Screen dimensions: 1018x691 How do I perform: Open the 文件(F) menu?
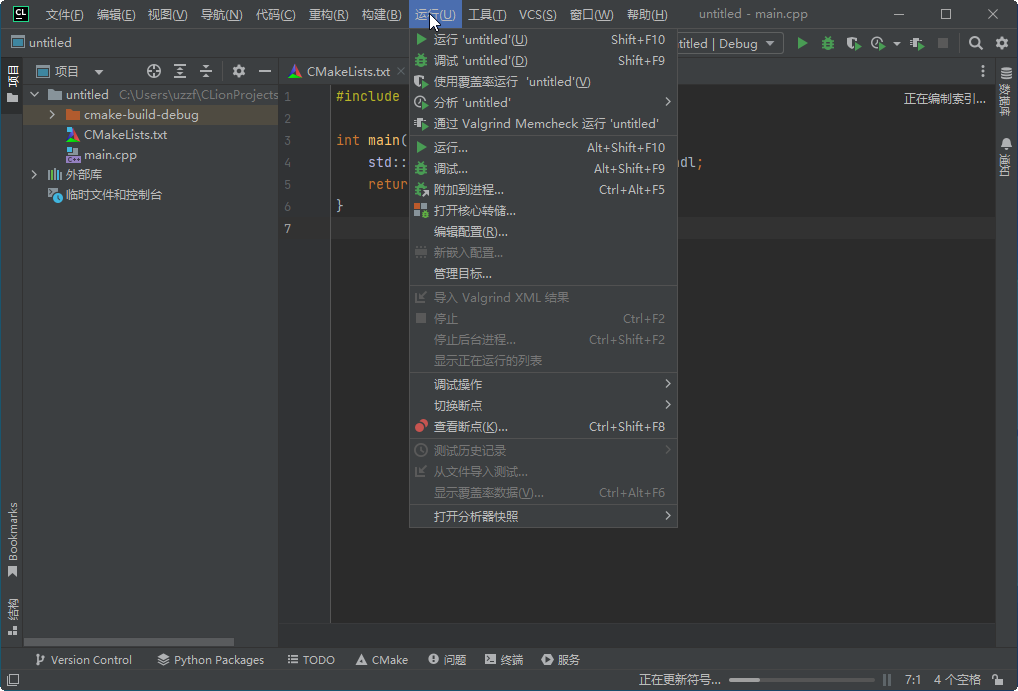[x=64, y=14]
